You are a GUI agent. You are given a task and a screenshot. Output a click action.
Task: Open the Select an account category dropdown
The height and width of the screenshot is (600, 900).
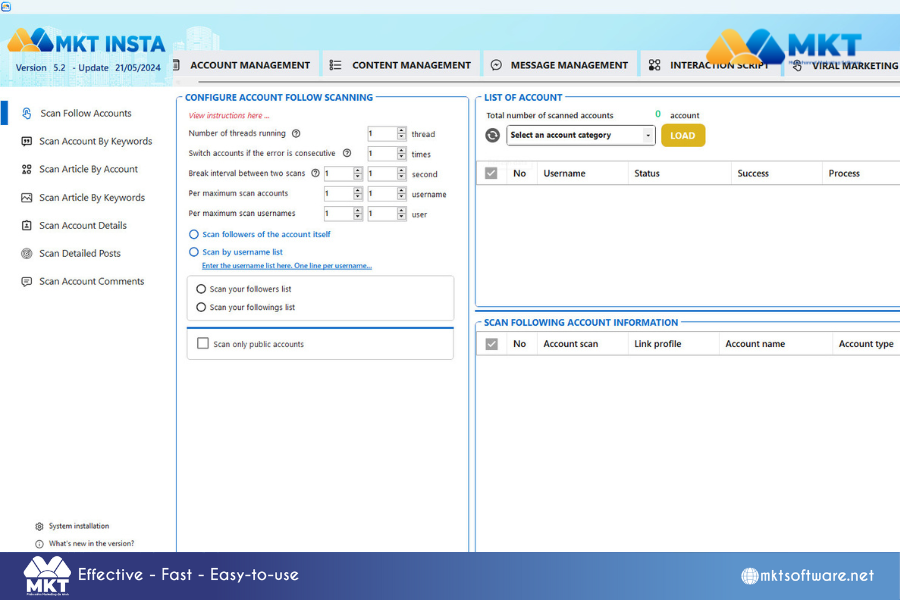(x=580, y=136)
